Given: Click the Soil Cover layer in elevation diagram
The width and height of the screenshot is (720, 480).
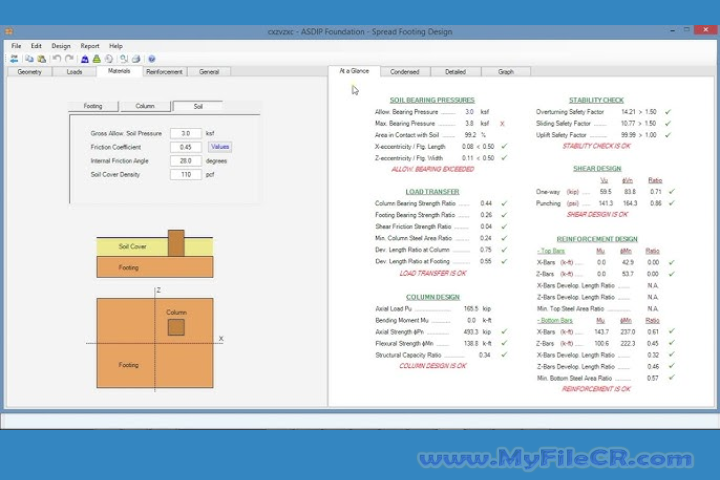Looking at the screenshot, I should pyautogui.click(x=133, y=247).
